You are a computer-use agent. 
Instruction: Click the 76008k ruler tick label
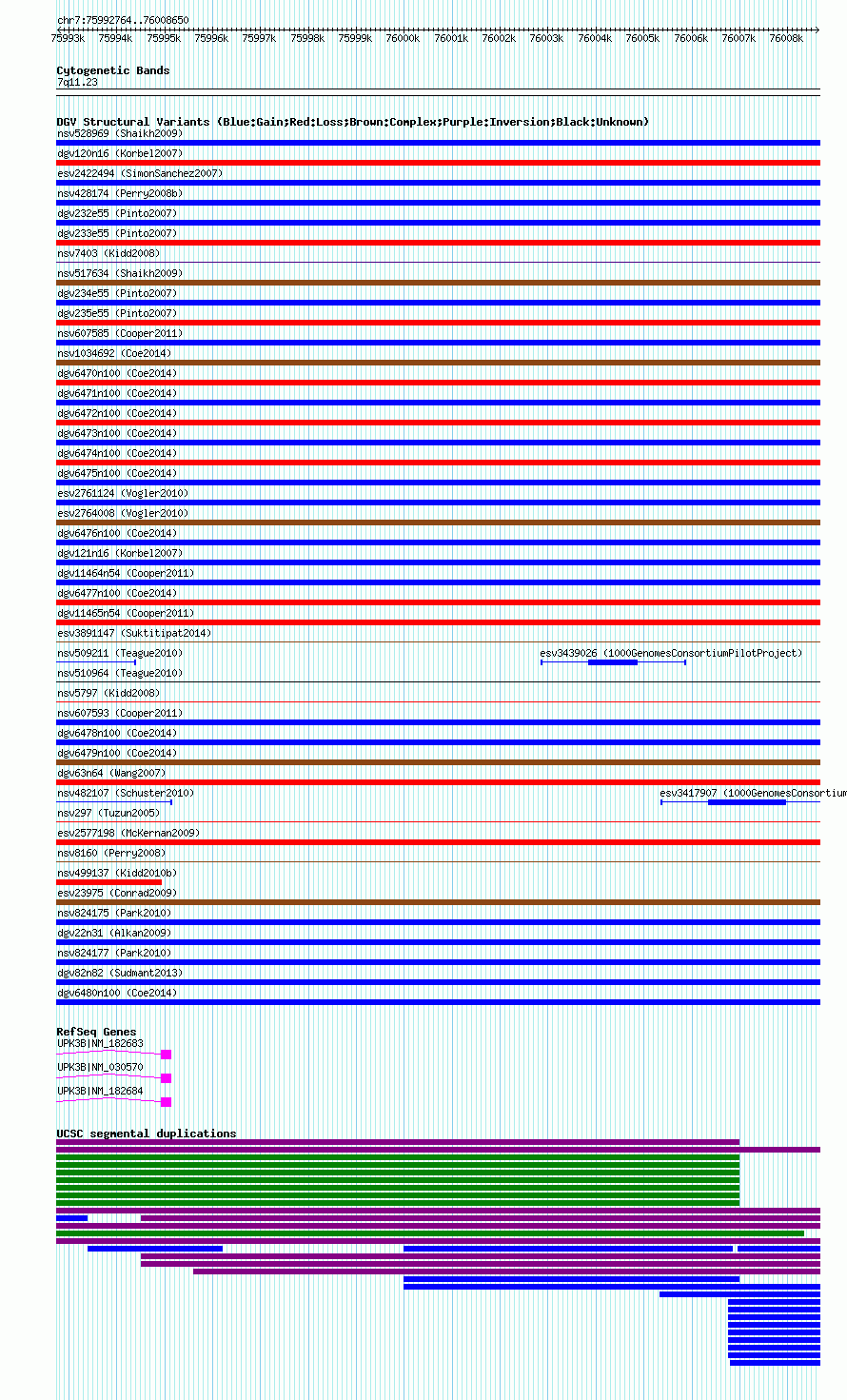(786, 38)
